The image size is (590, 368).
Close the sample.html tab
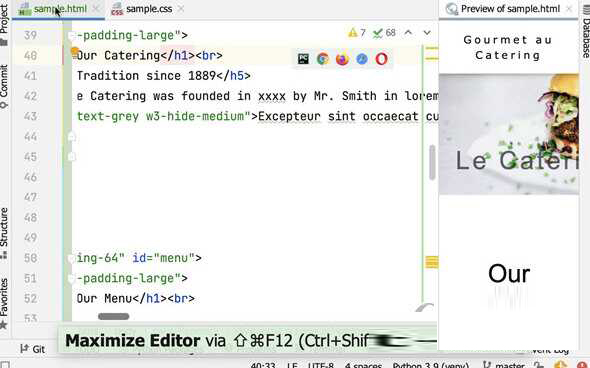point(96,9)
